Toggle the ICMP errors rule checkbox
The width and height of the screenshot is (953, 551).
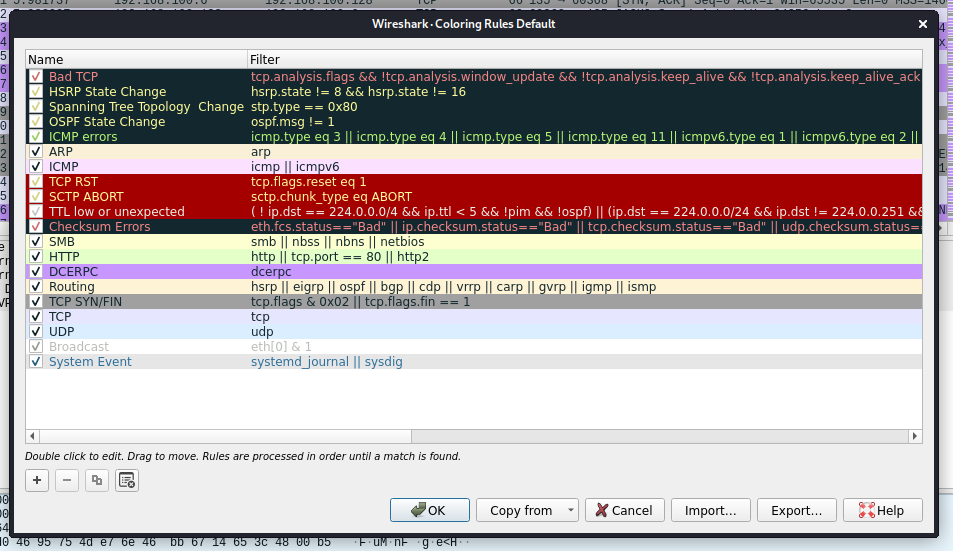click(x=36, y=137)
